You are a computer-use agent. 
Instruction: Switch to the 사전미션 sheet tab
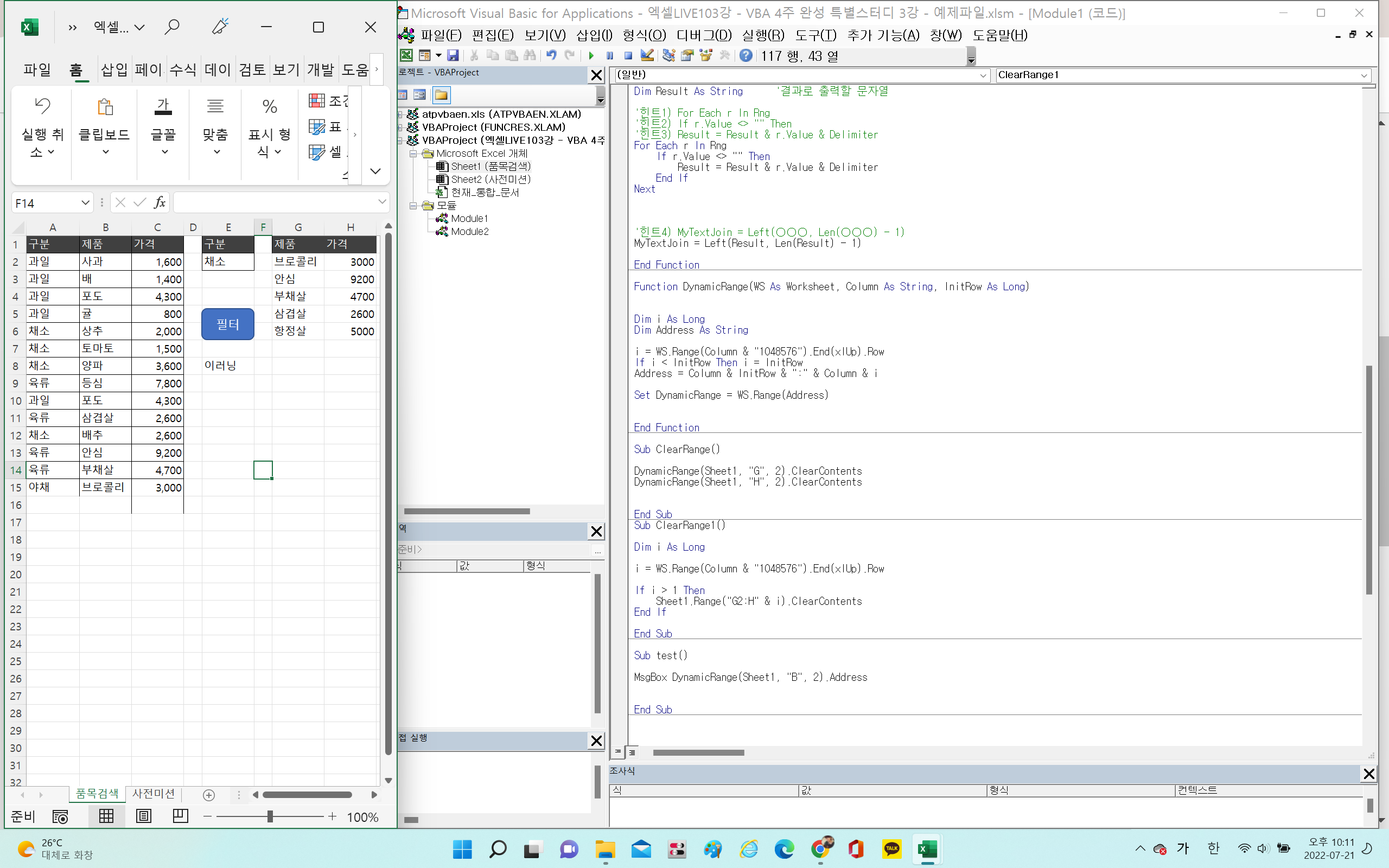coord(153,793)
